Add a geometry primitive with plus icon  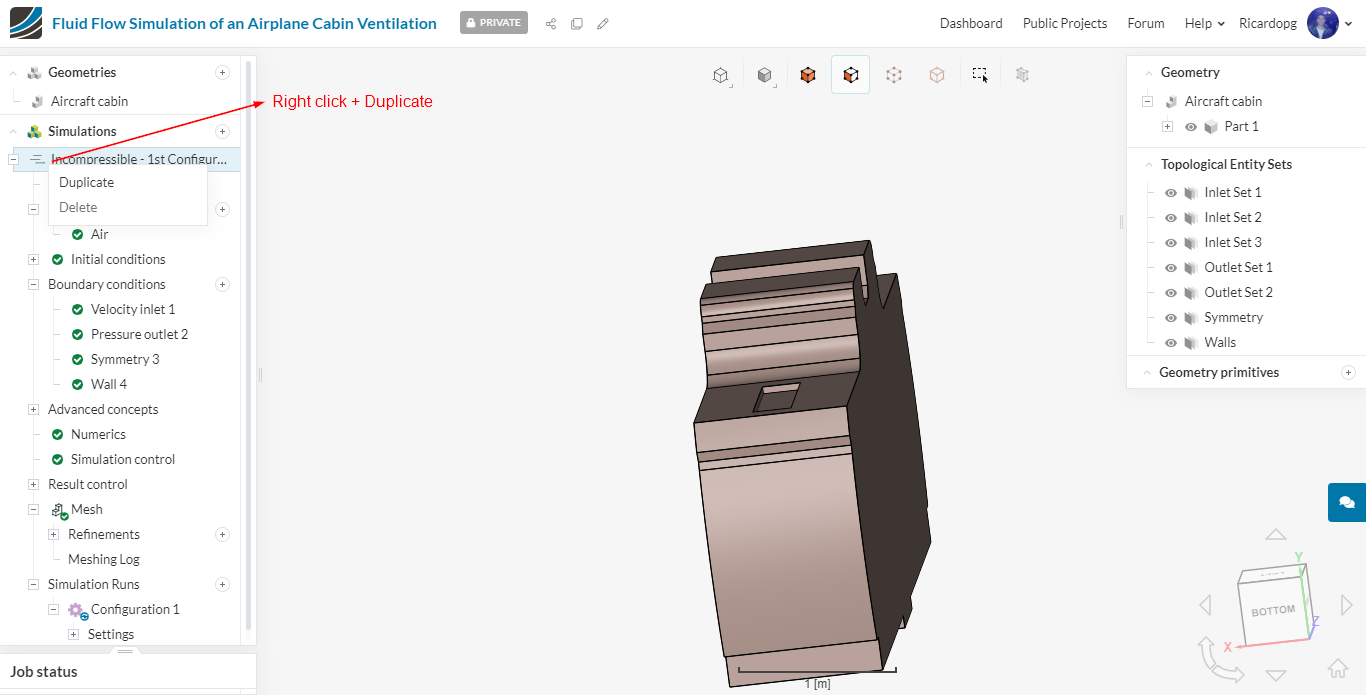click(1348, 373)
